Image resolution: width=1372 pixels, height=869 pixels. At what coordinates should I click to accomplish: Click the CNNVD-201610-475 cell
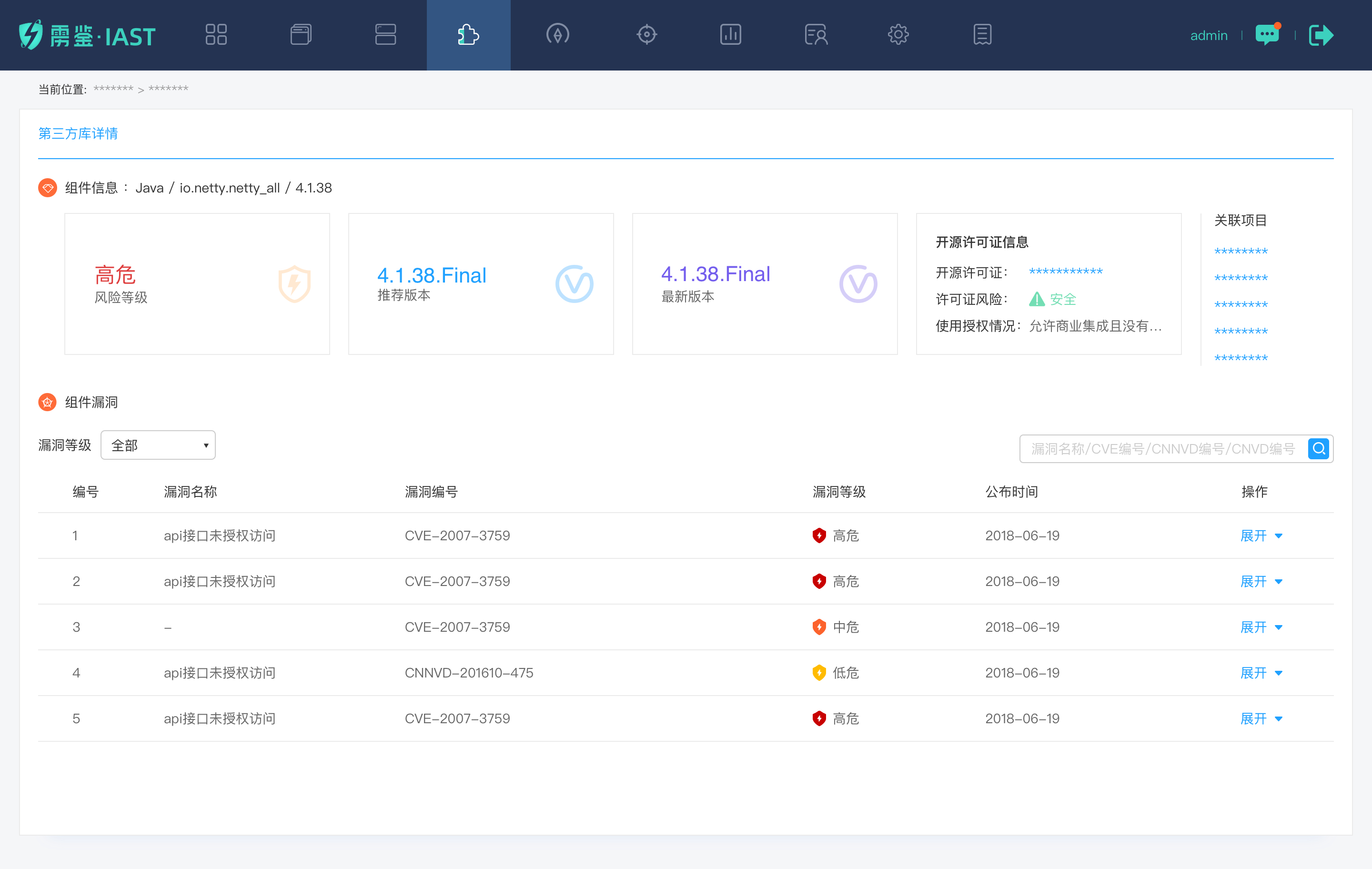469,673
